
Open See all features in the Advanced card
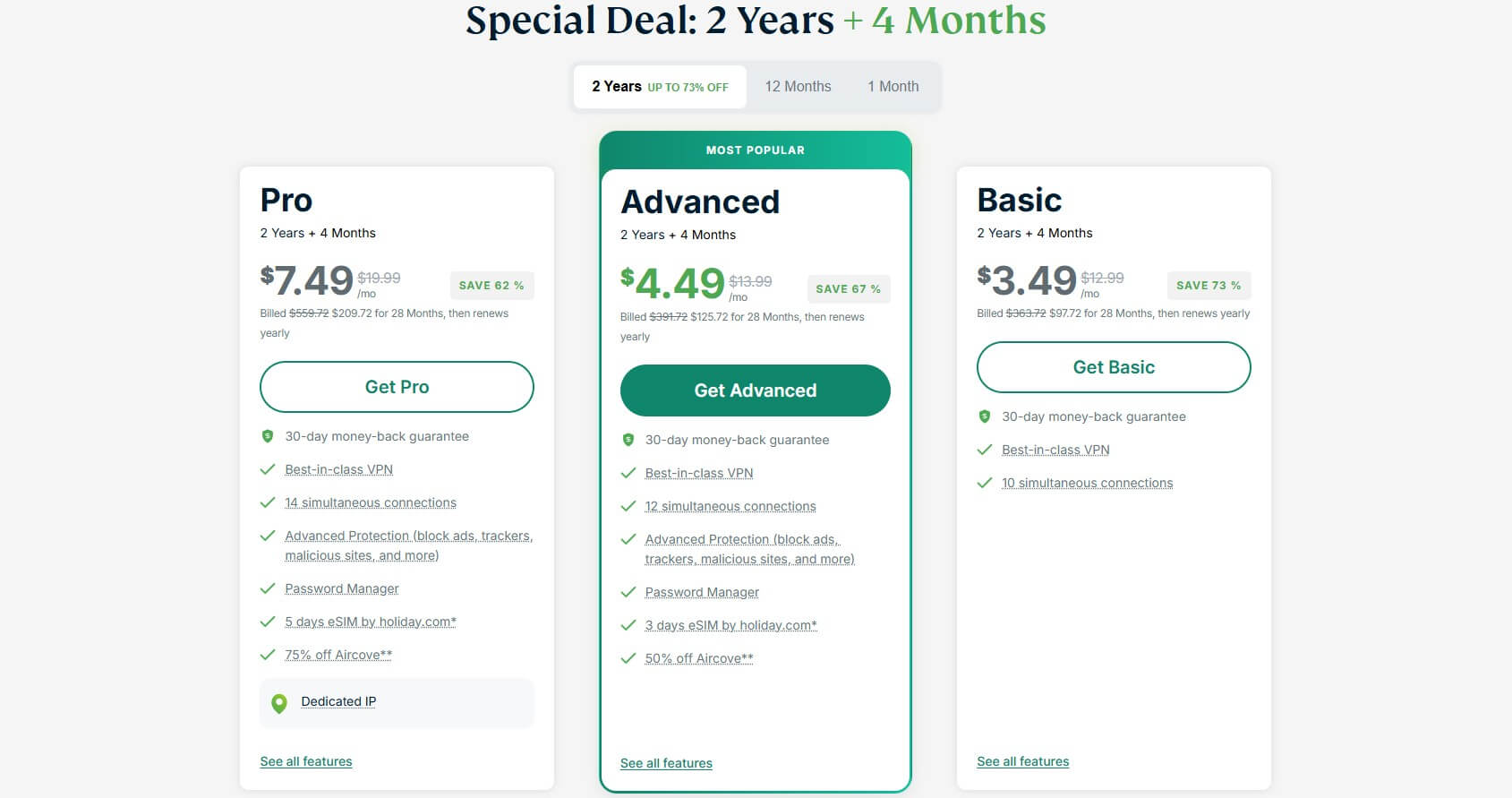pos(666,762)
